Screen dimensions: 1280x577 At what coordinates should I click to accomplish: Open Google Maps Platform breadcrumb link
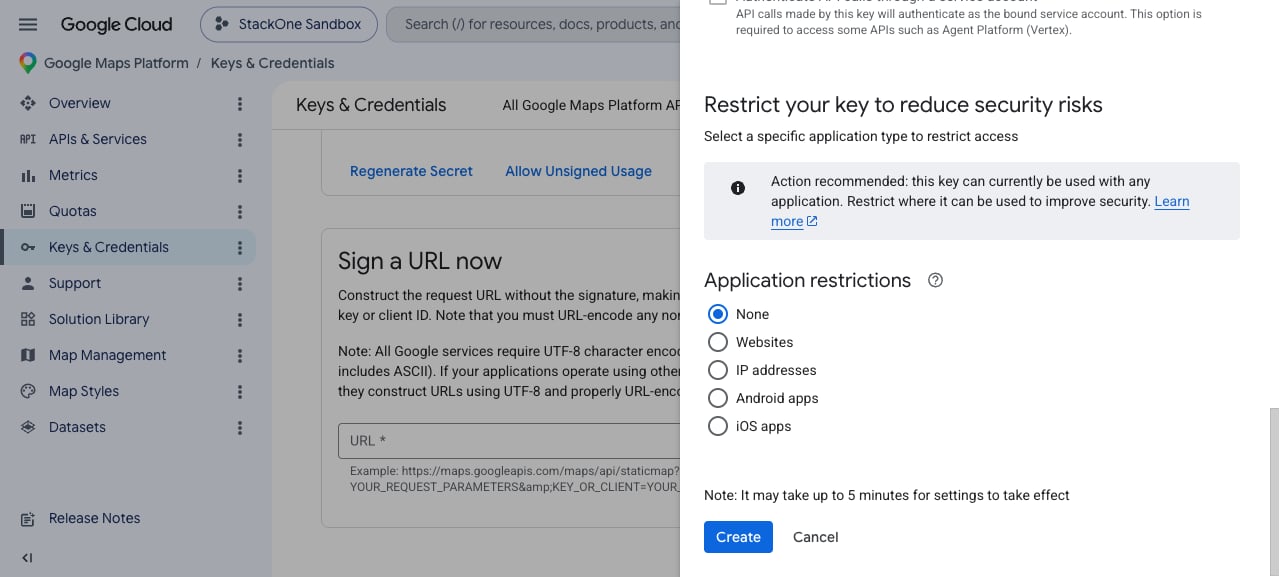click(116, 63)
